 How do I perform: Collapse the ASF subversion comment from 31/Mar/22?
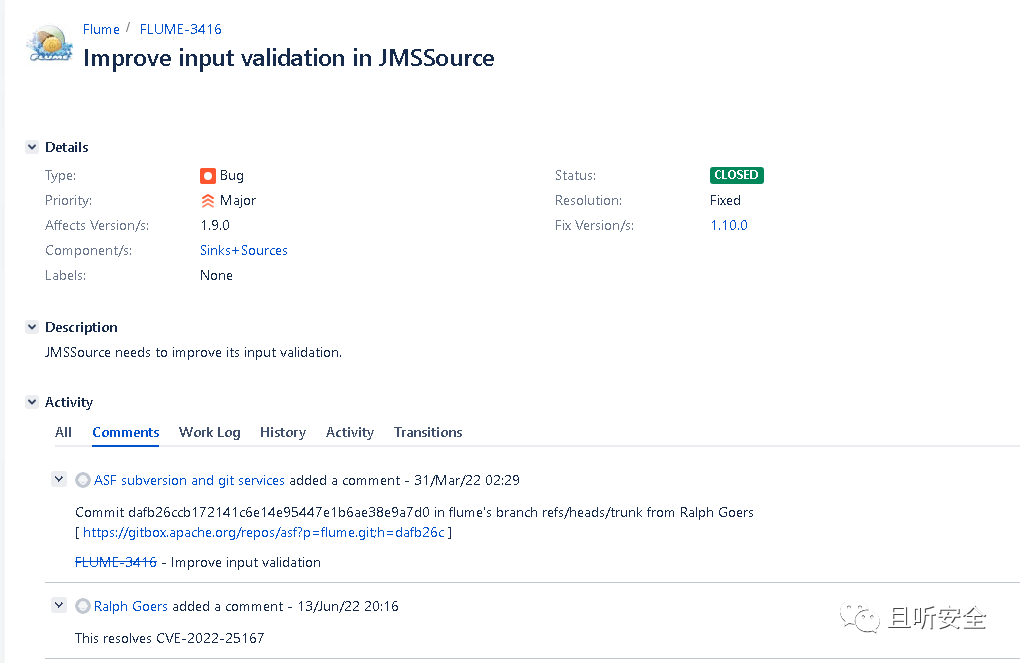pos(59,480)
